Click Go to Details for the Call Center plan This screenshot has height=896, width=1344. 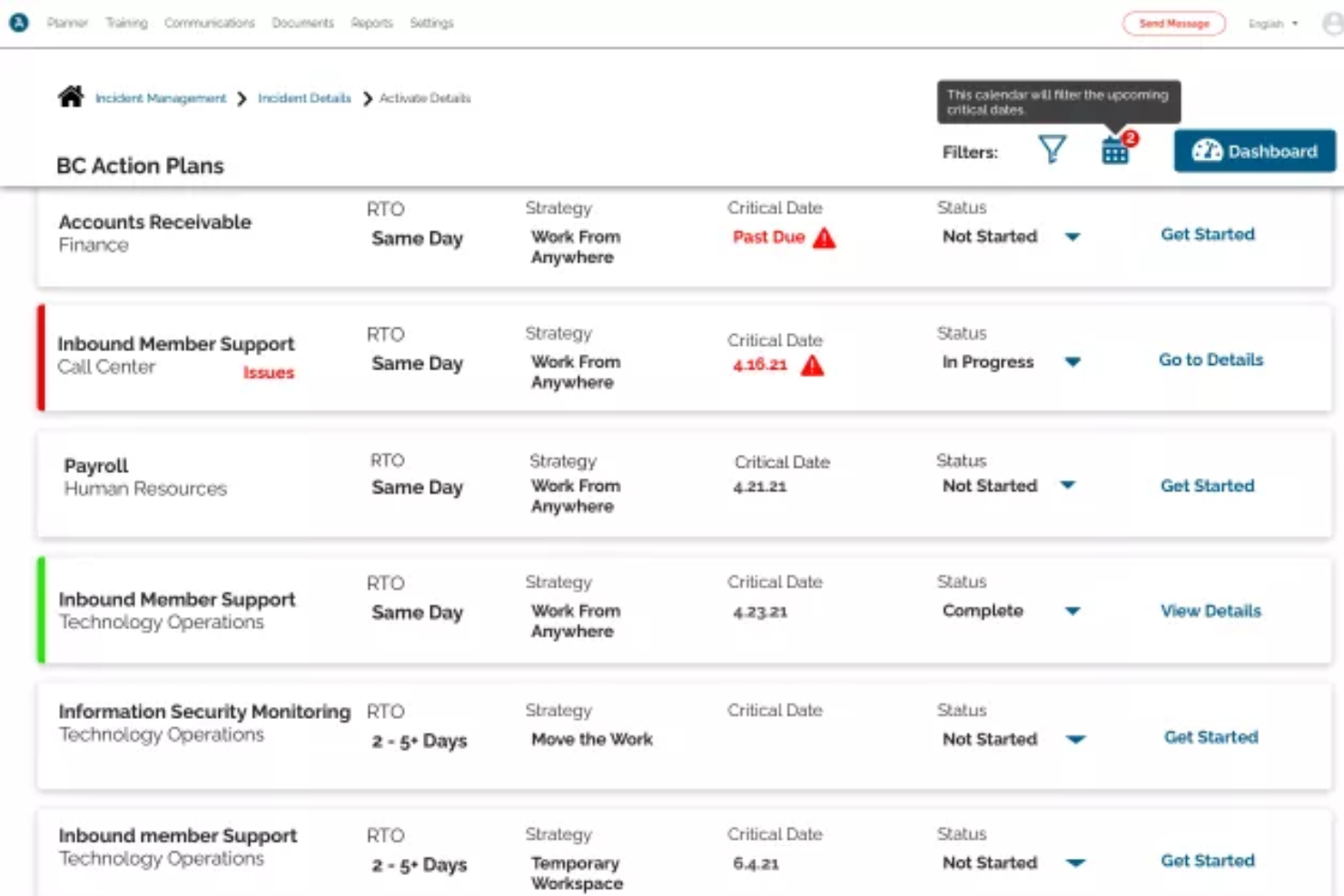[1210, 359]
